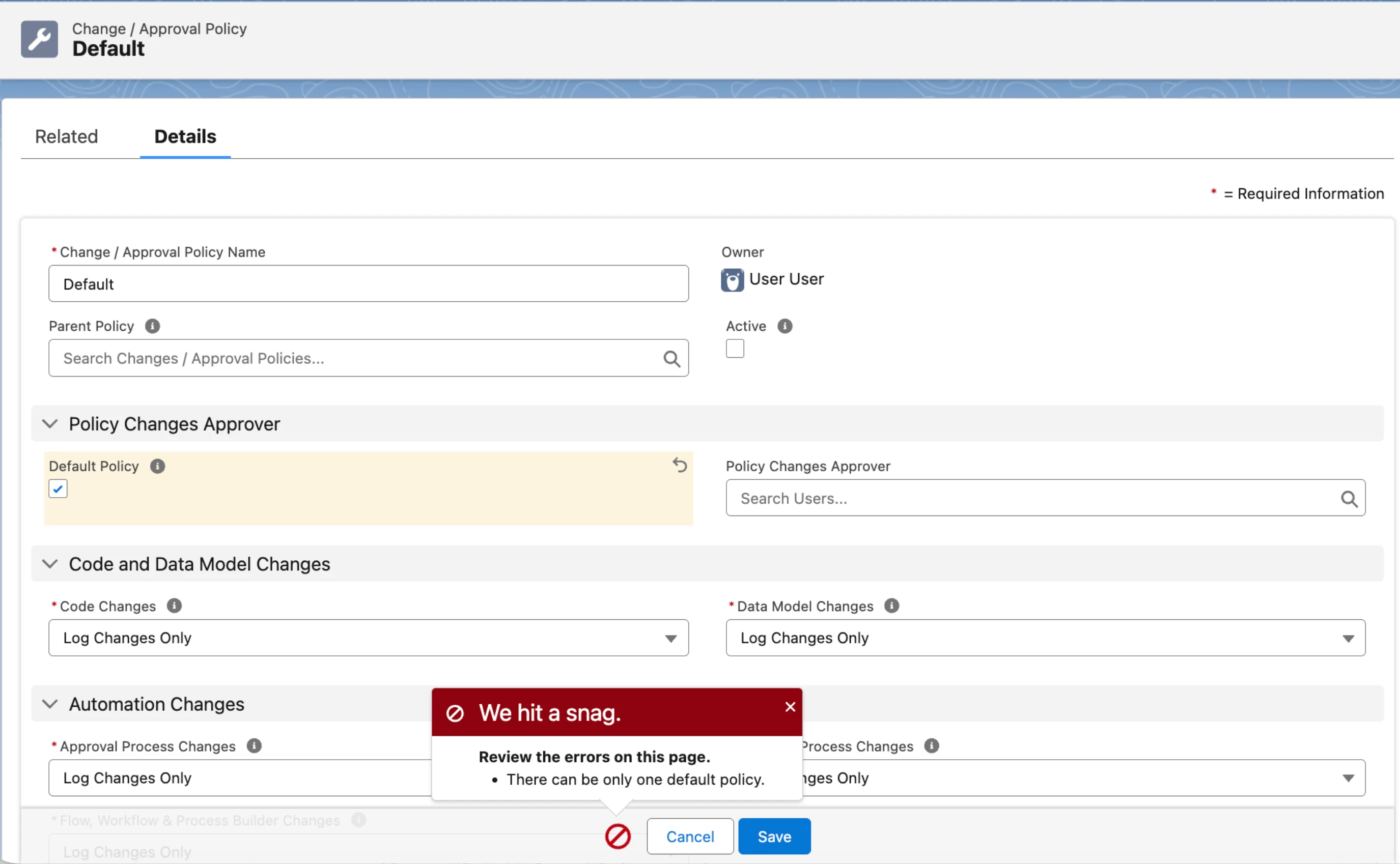
Task: Click the Search Users input field
Action: point(1046,498)
